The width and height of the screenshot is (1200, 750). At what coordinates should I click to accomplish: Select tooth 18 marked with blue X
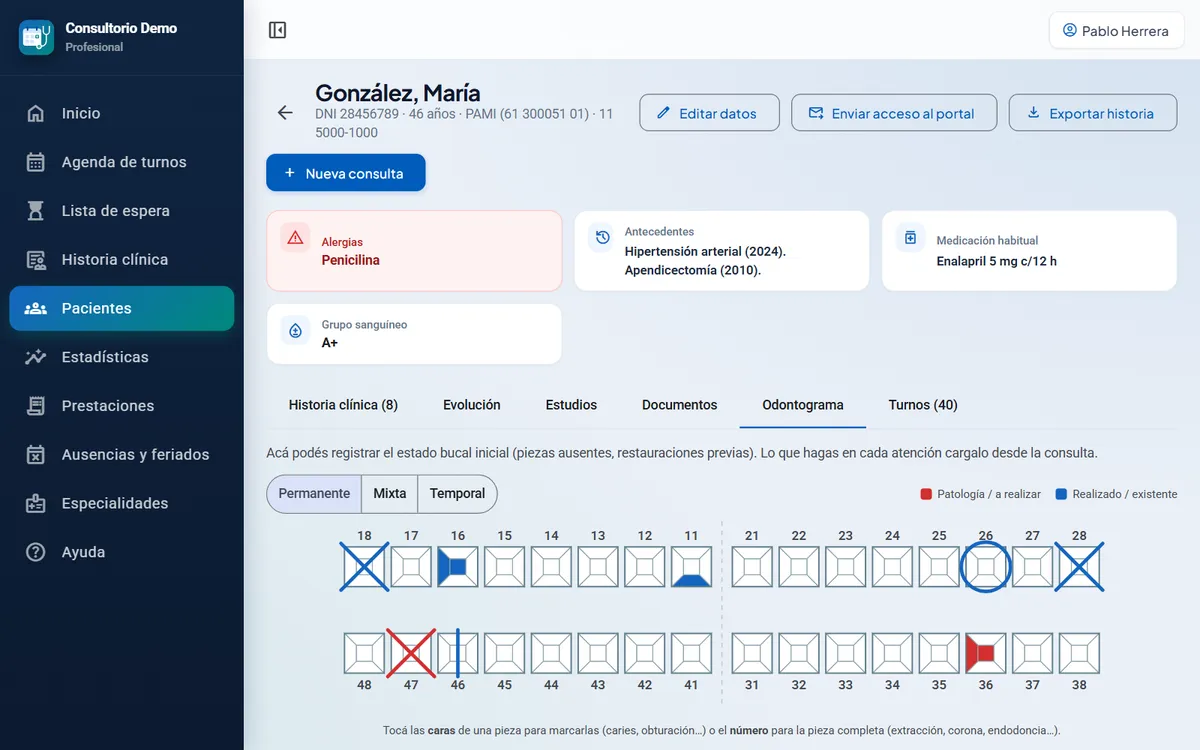click(364, 567)
